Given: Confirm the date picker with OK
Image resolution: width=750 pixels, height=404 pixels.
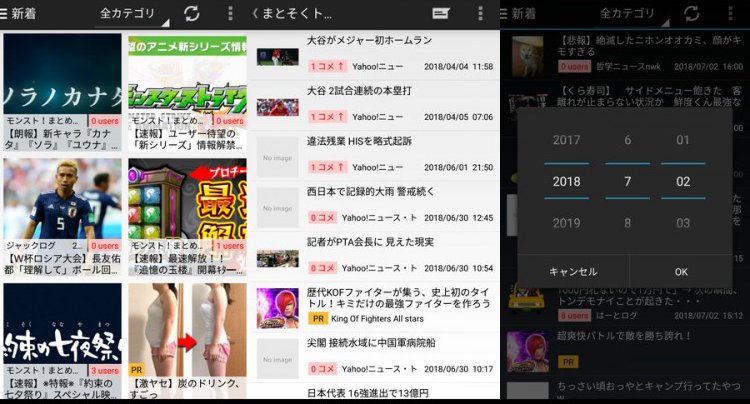Looking at the screenshot, I should click(681, 272).
